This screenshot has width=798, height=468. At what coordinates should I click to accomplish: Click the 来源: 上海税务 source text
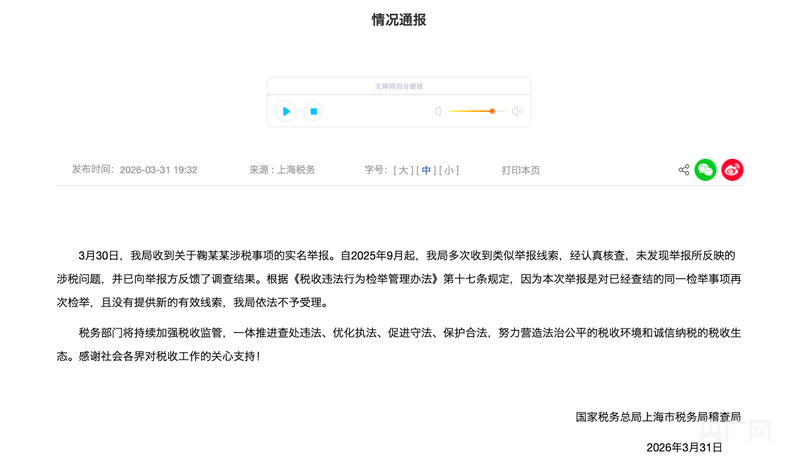coord(282,170)
